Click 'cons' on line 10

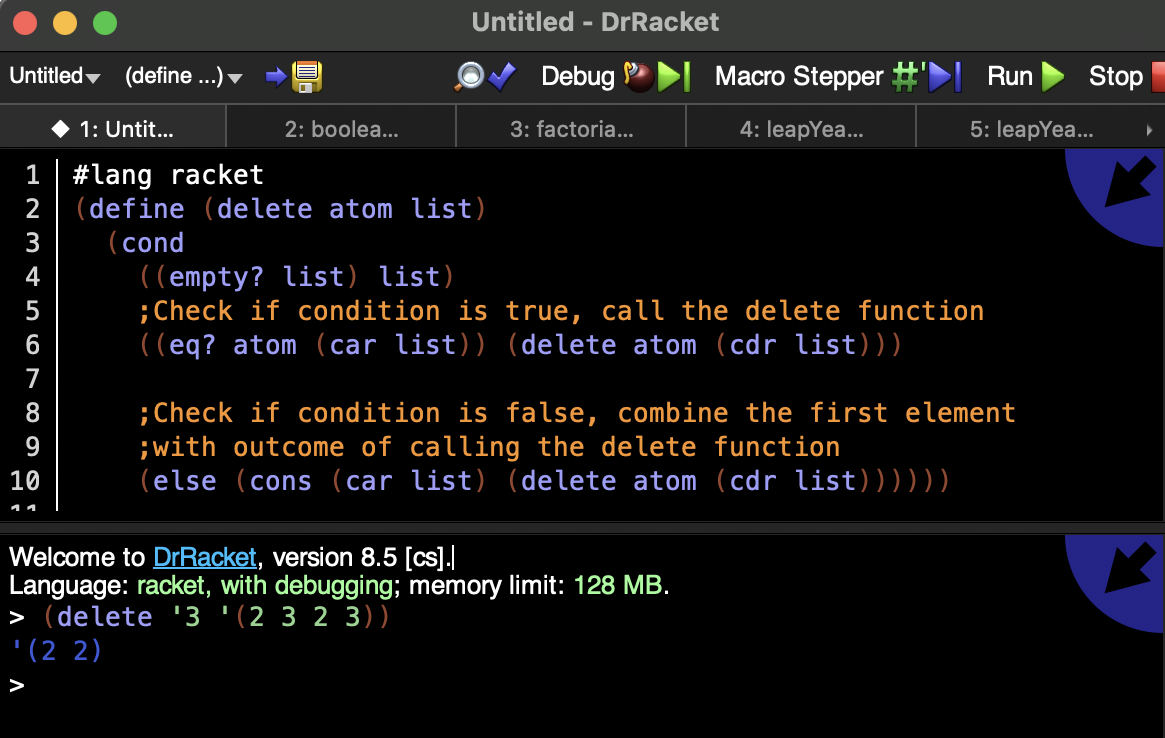coord(280,482)
